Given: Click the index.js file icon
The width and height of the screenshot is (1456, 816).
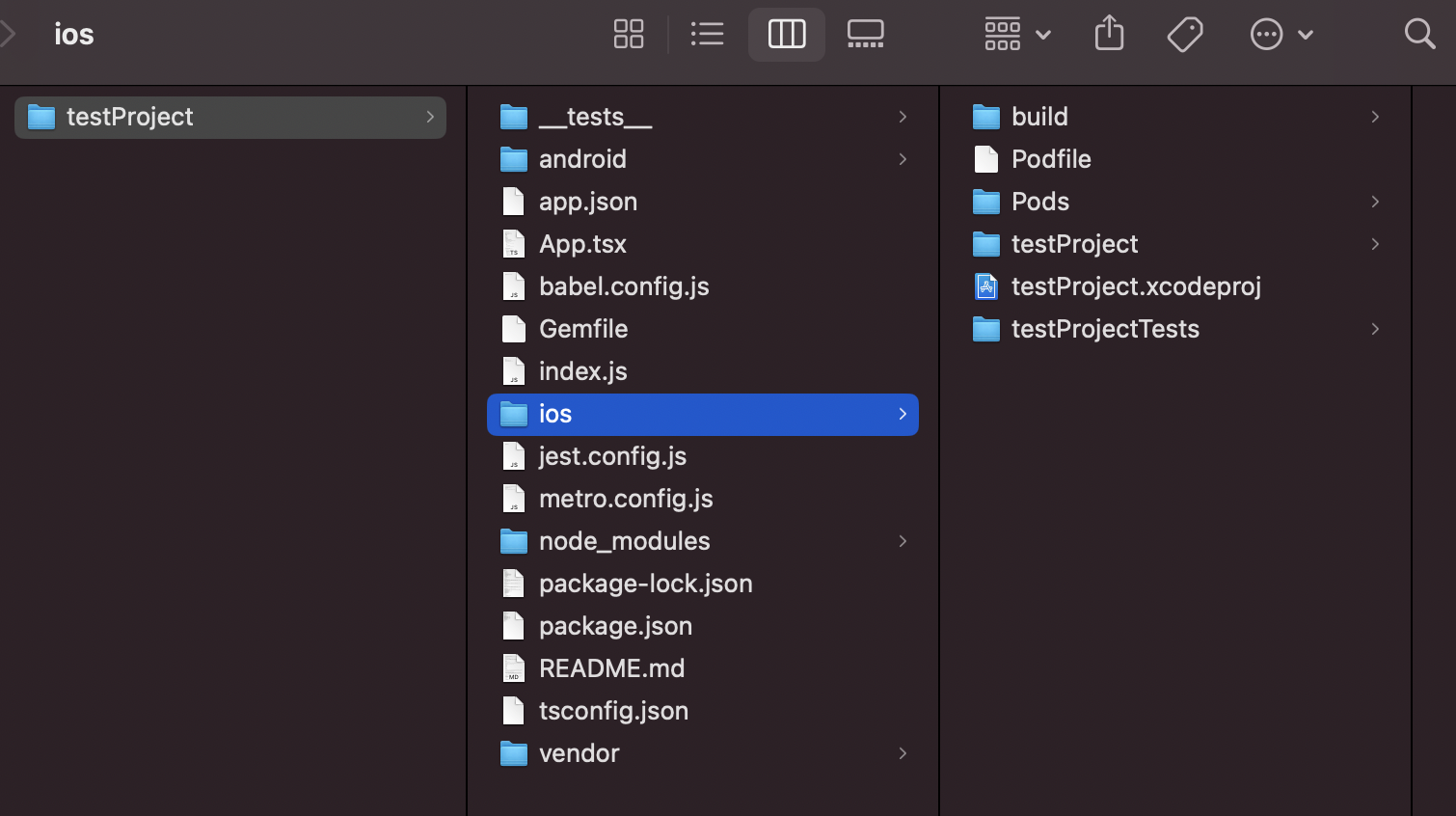Looking at the screenshot, I should (x=514, y=371).
